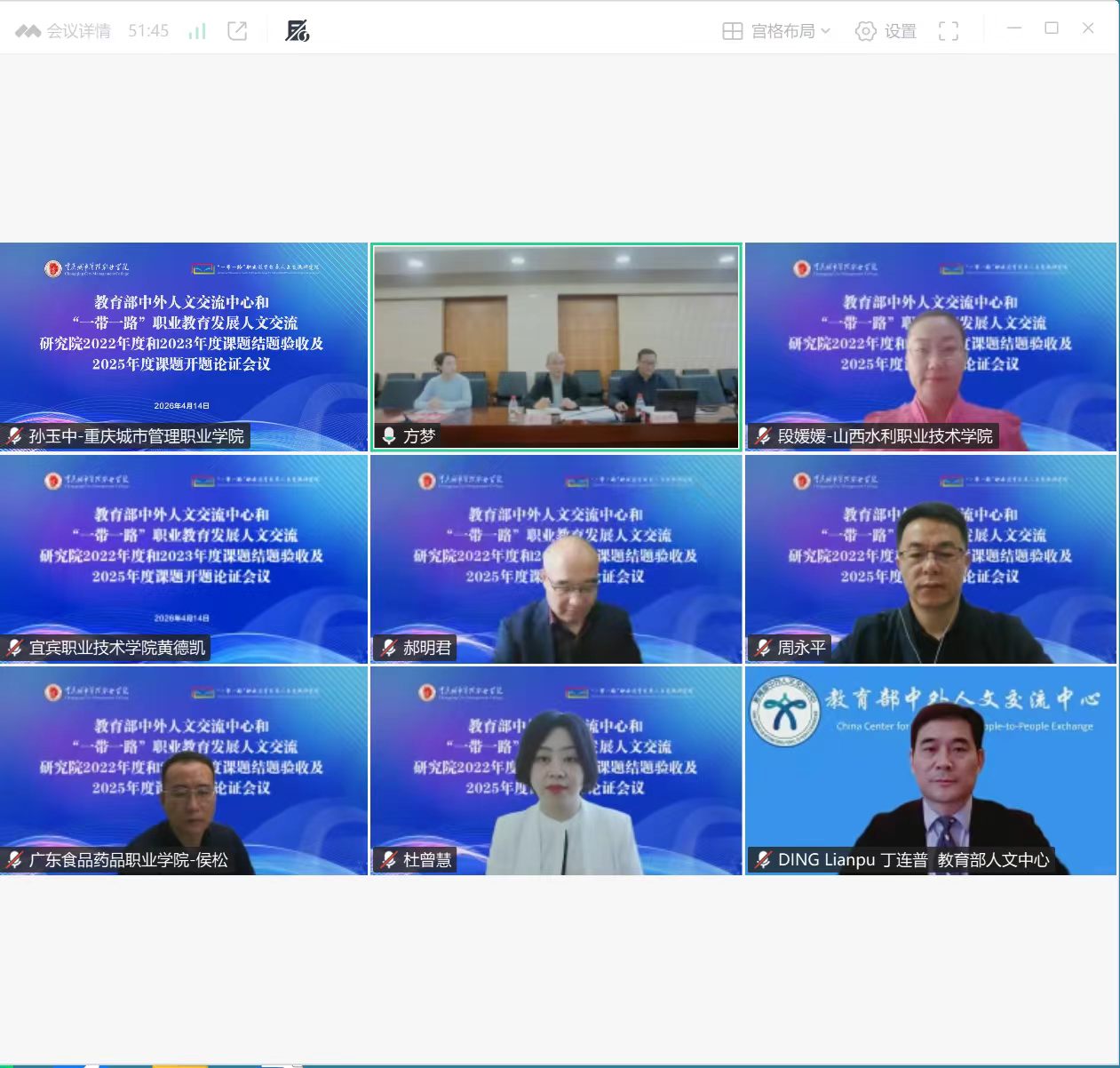Click the muted mic icon for 段媛媛
Viewport: 1120px width, 1068px height.
click(763, 435)
